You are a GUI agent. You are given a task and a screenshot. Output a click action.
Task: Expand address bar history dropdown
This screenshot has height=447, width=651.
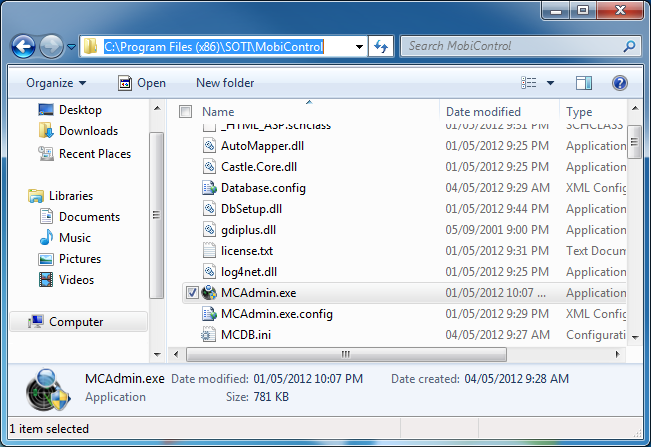[360, 46]
